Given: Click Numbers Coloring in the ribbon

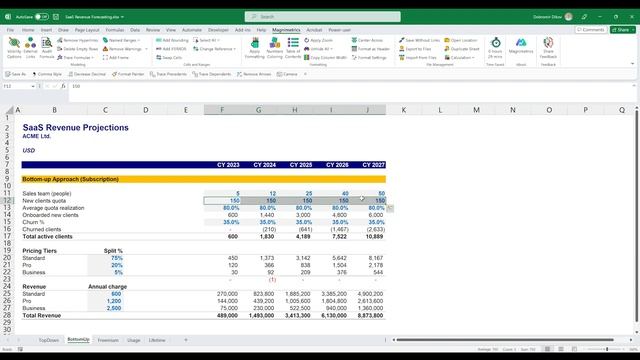Looking at the screenshot, I should click(x=275, y=48).
